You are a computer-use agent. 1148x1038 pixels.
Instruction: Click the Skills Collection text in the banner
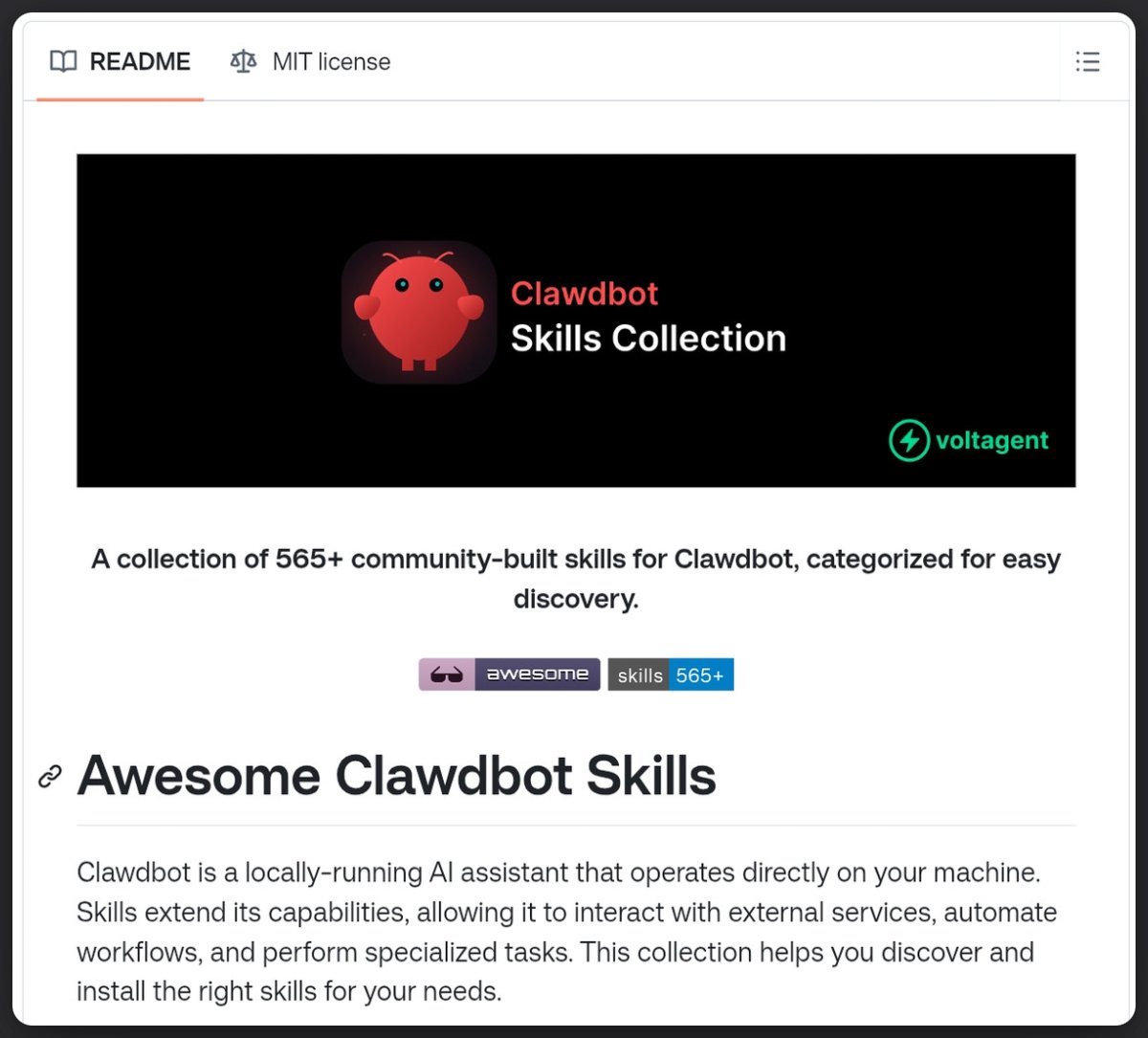pyautogui.click(x=649, y=338)
